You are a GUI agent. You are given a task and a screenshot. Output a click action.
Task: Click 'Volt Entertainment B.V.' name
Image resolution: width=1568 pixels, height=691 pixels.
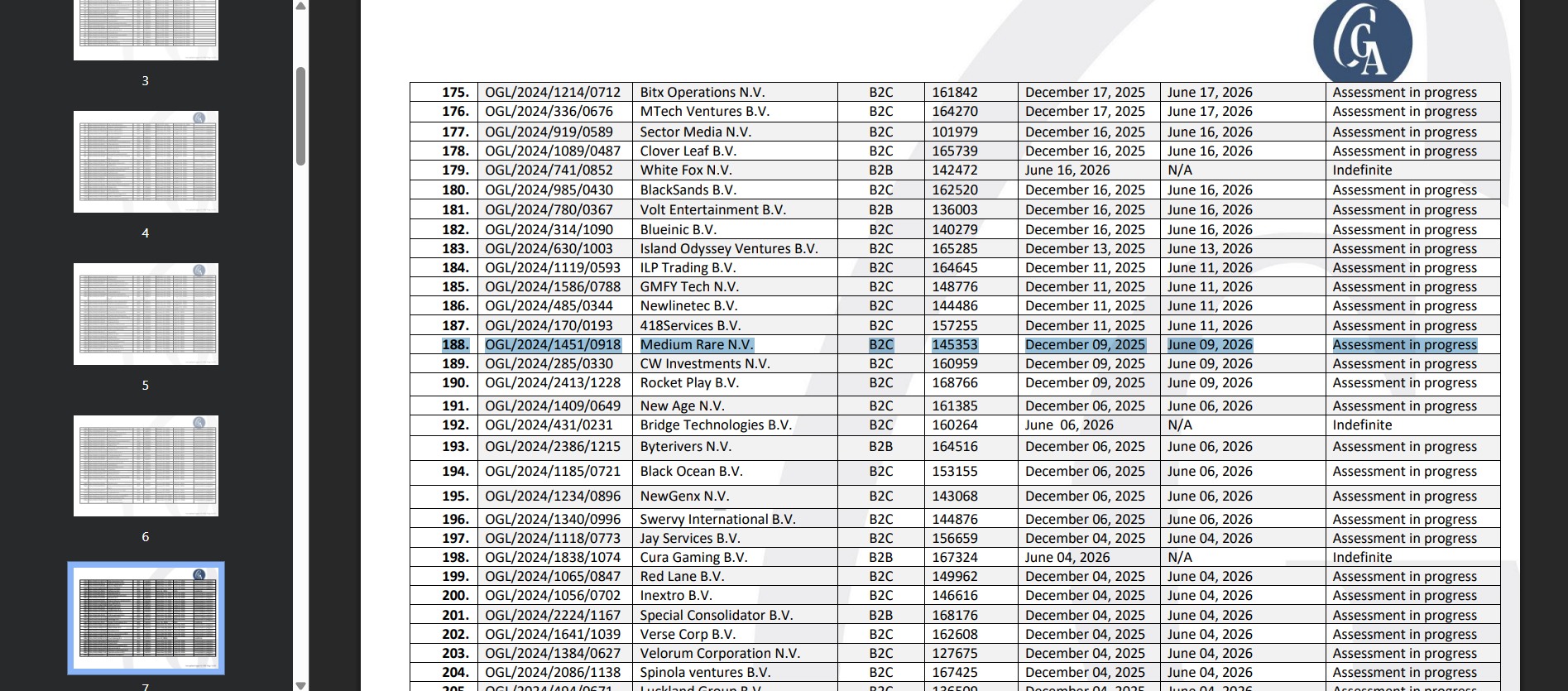point(712,210)
